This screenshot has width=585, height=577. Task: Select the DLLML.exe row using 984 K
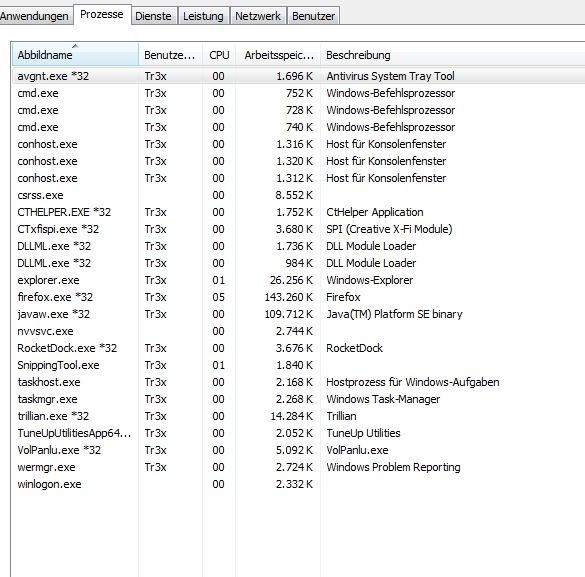298,263
